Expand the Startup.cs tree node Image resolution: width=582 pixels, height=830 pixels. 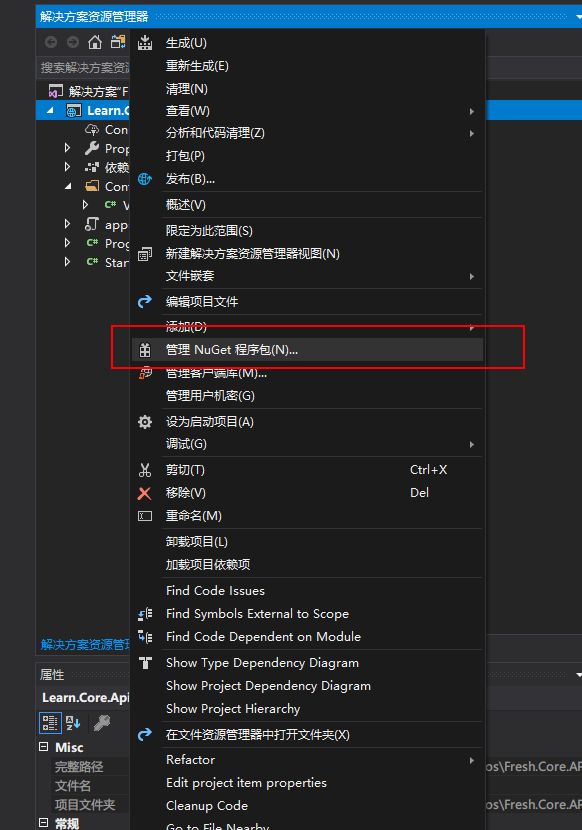tap(67, 262)
